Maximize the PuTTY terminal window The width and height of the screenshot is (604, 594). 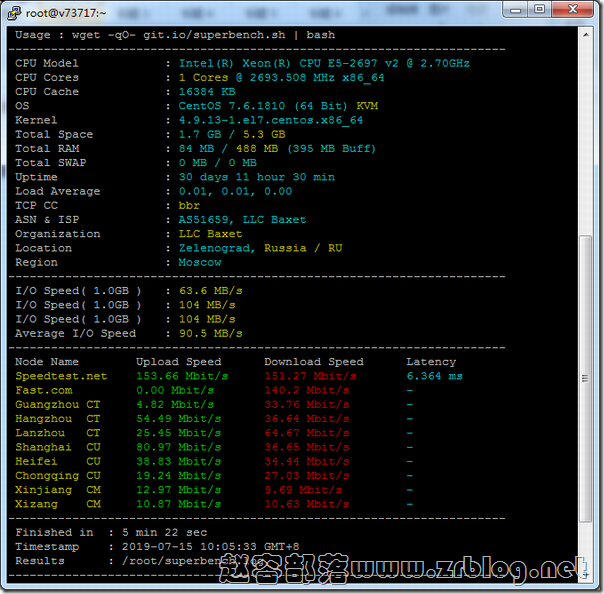[539, 10]
